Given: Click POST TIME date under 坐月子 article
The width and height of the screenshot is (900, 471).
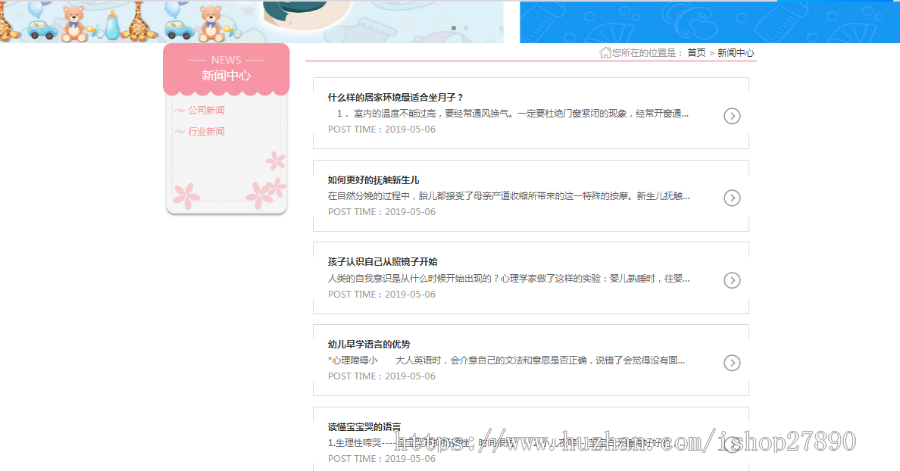Looking at the screenshot, I should pos(382,130).
